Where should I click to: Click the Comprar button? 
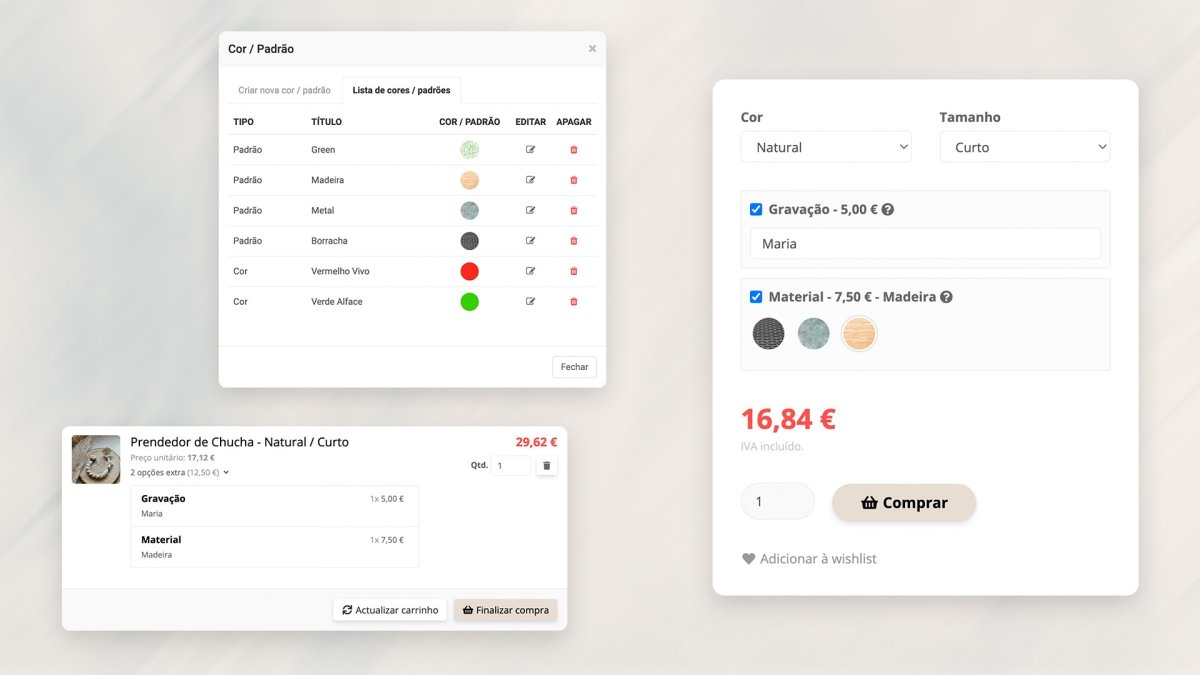[x=904, y=503]
